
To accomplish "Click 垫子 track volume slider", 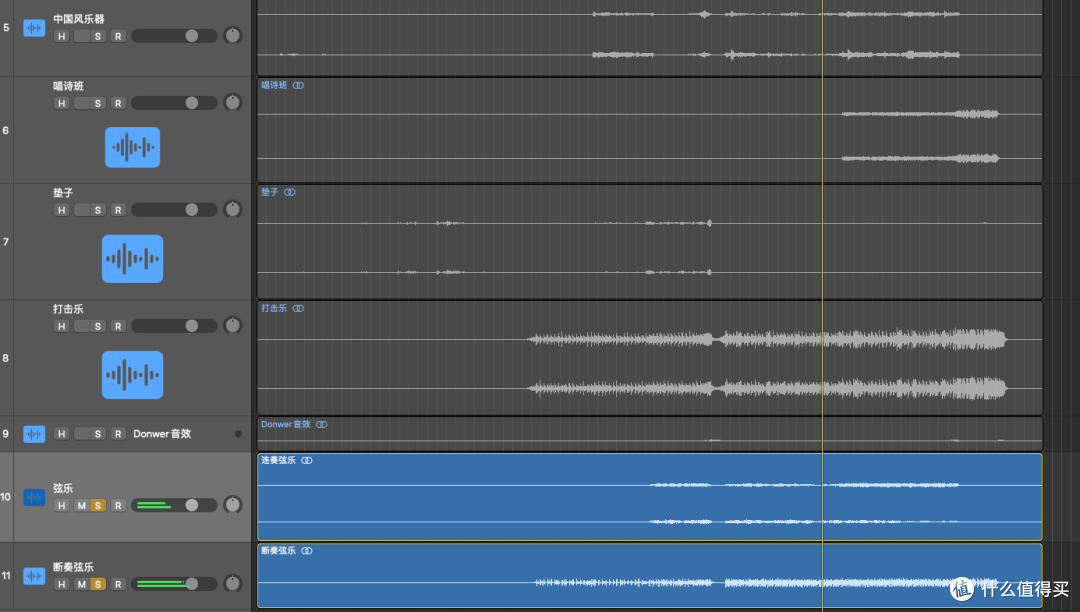I will [174, 209].
